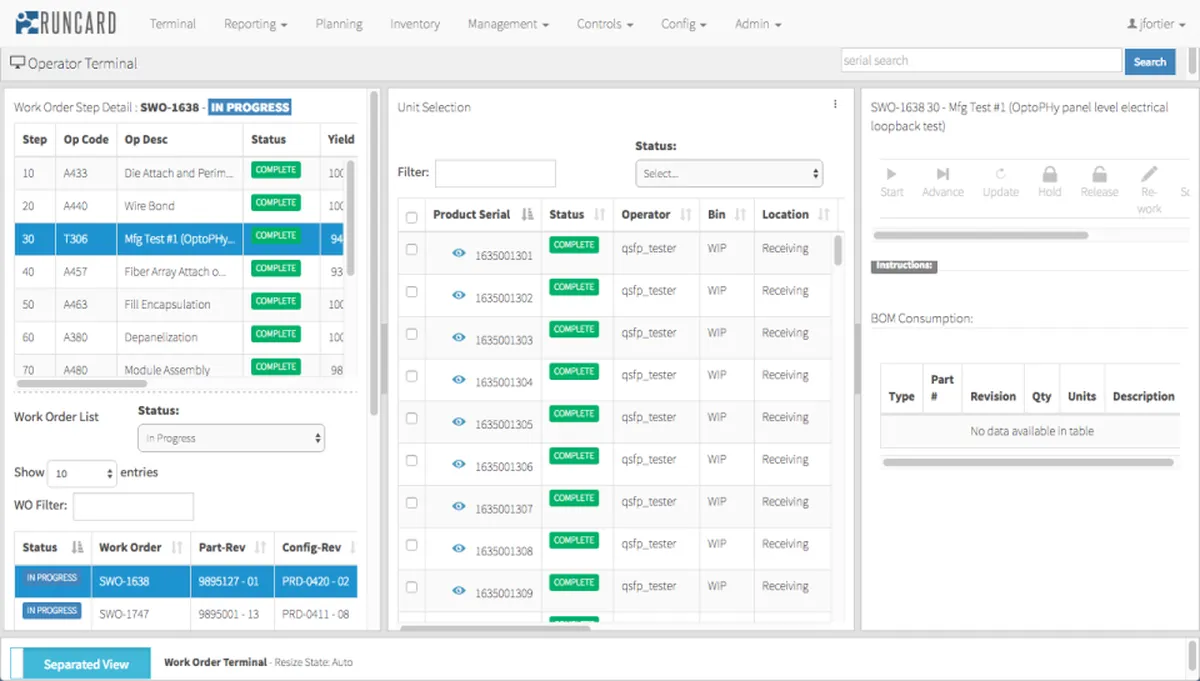
Task: Check the box for serial 1635001305
Action: pos(411,418)
